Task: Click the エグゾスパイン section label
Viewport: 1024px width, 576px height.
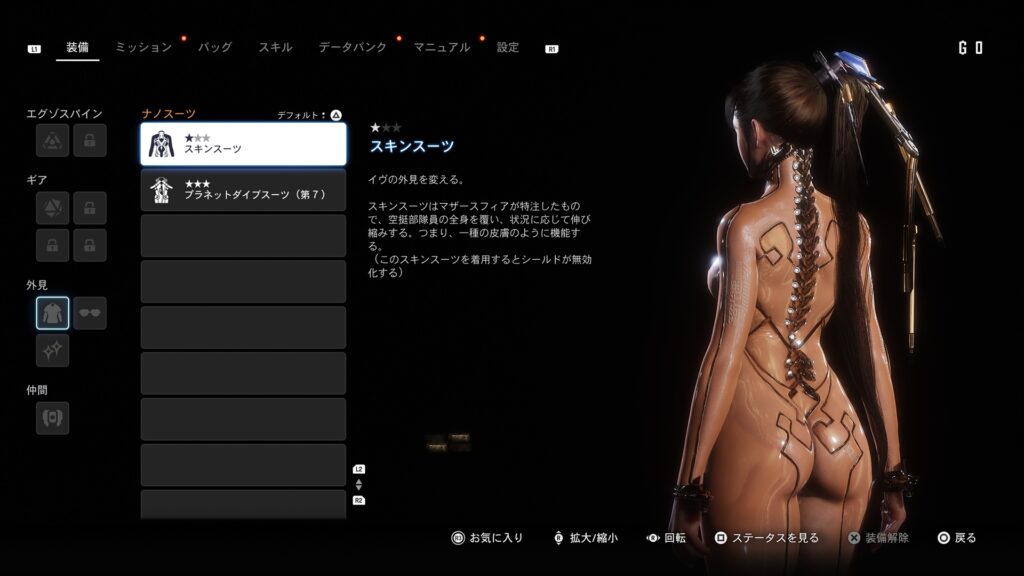Action: [64, 114]
